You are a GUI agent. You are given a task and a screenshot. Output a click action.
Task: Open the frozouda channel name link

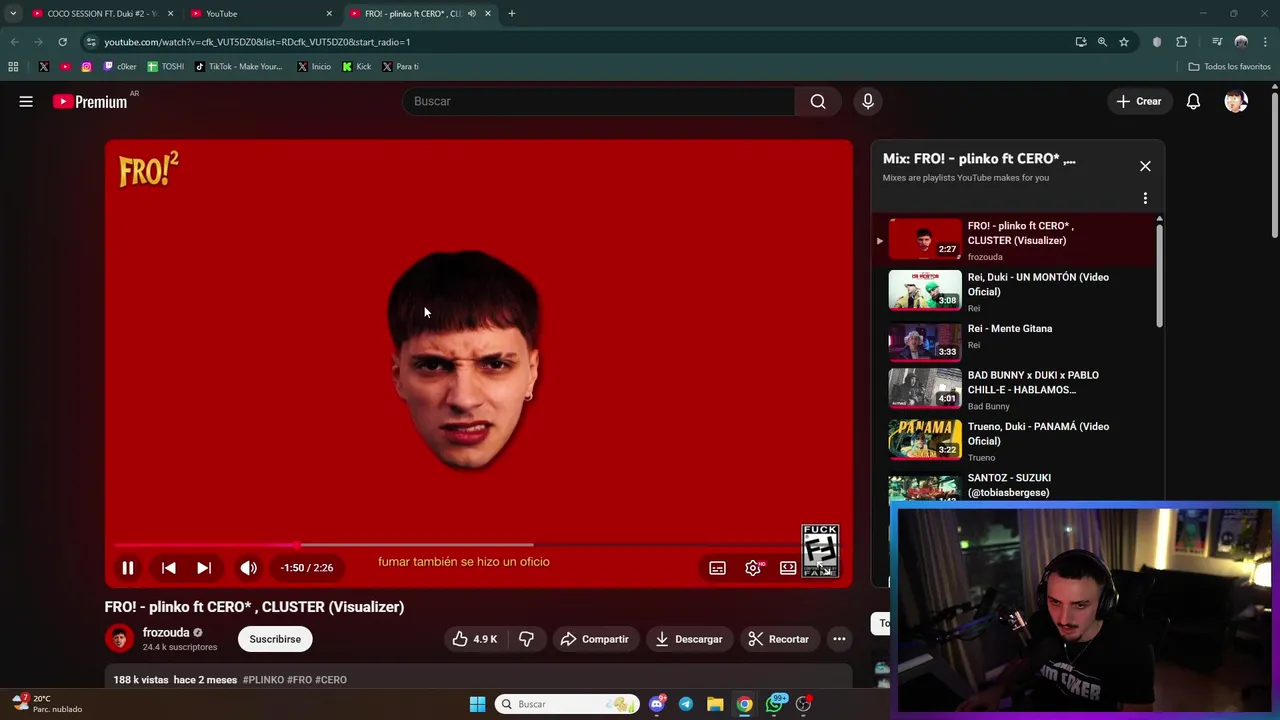pyautogui.click(x=166, y=632)
